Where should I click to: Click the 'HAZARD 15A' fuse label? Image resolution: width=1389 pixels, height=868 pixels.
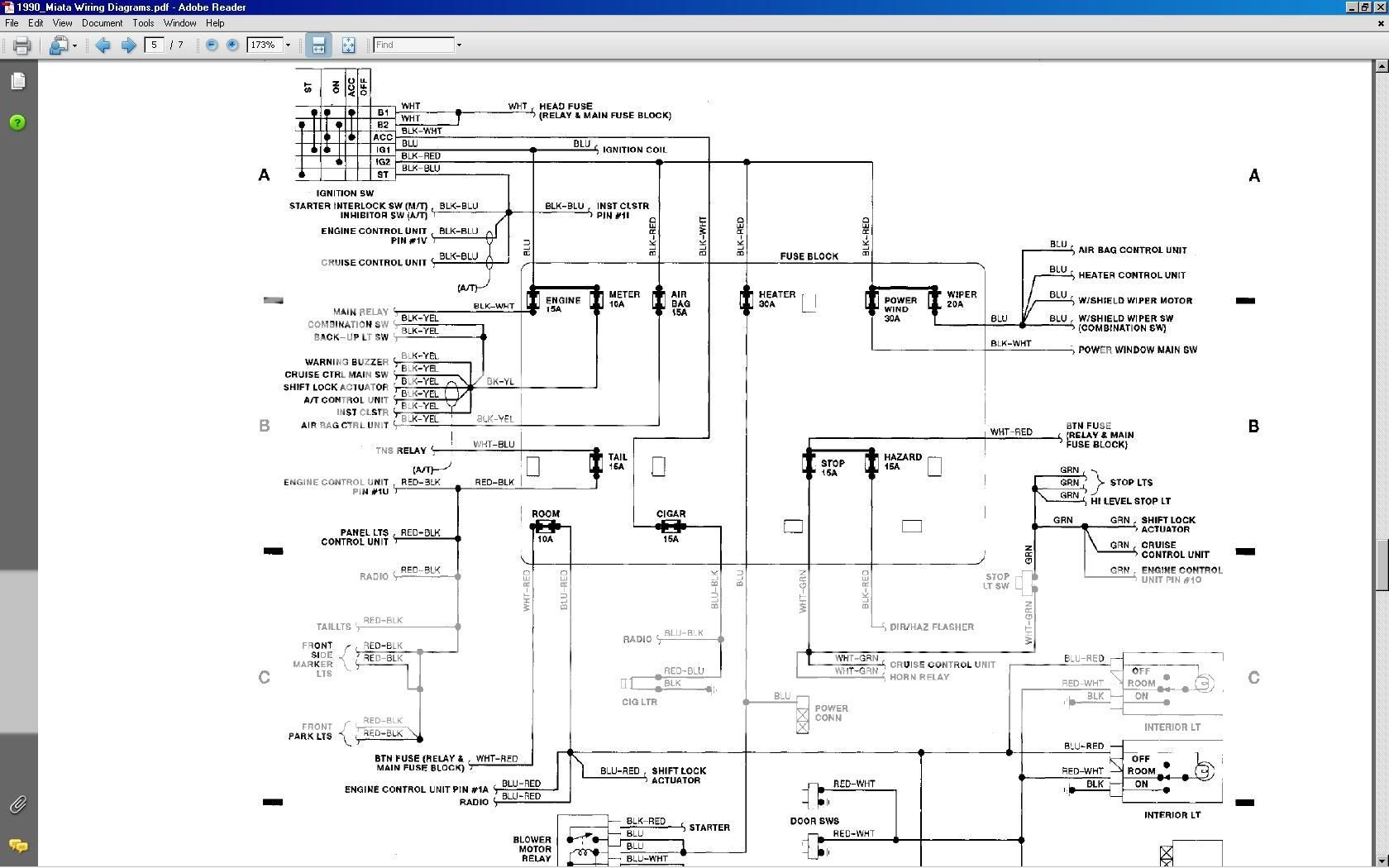click(902, 461)
